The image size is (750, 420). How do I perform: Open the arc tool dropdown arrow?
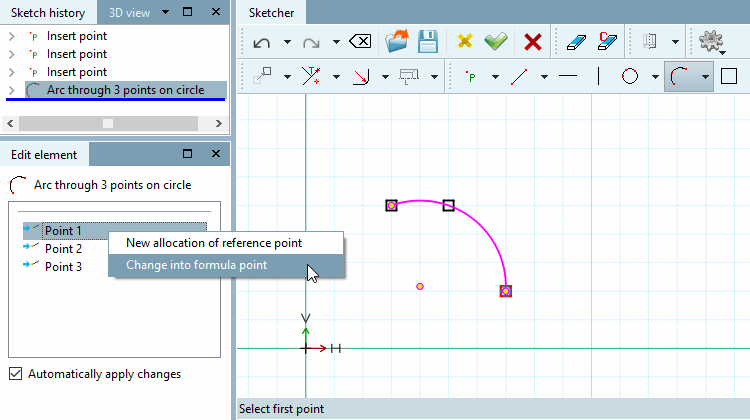[x=705, y=77]
